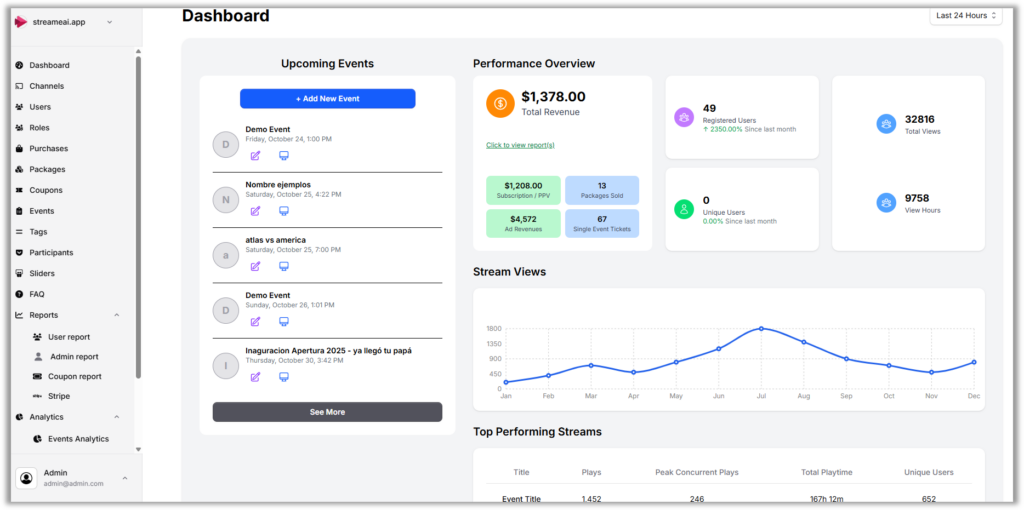The width and height of the screenshot is (1024, 510).
Task: Click the green Unique Users icon
Action: 684,209
